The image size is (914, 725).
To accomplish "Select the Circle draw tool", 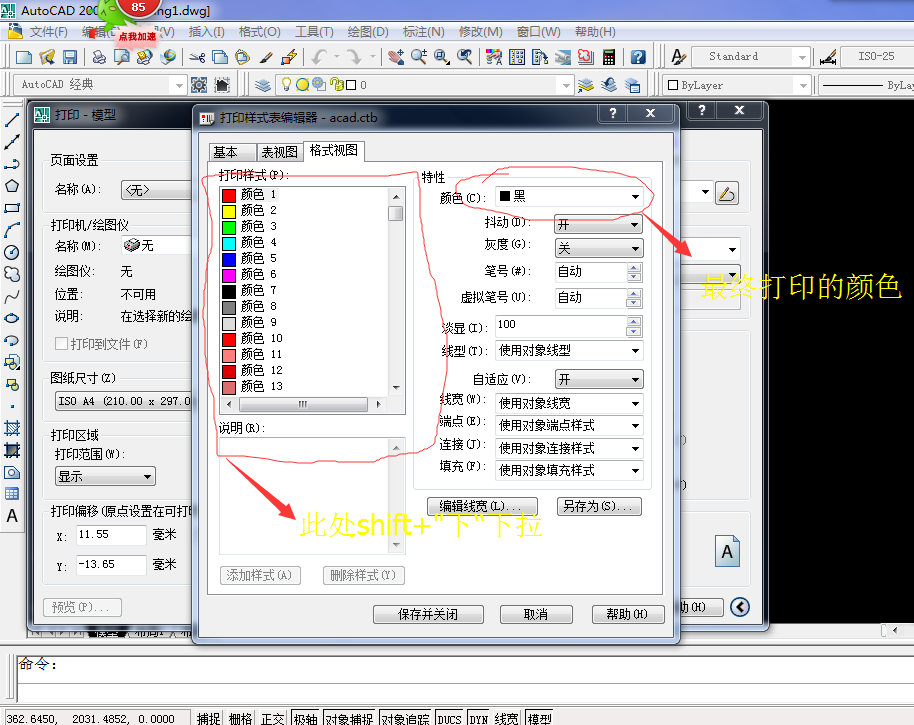I will (x=12, y=252).
